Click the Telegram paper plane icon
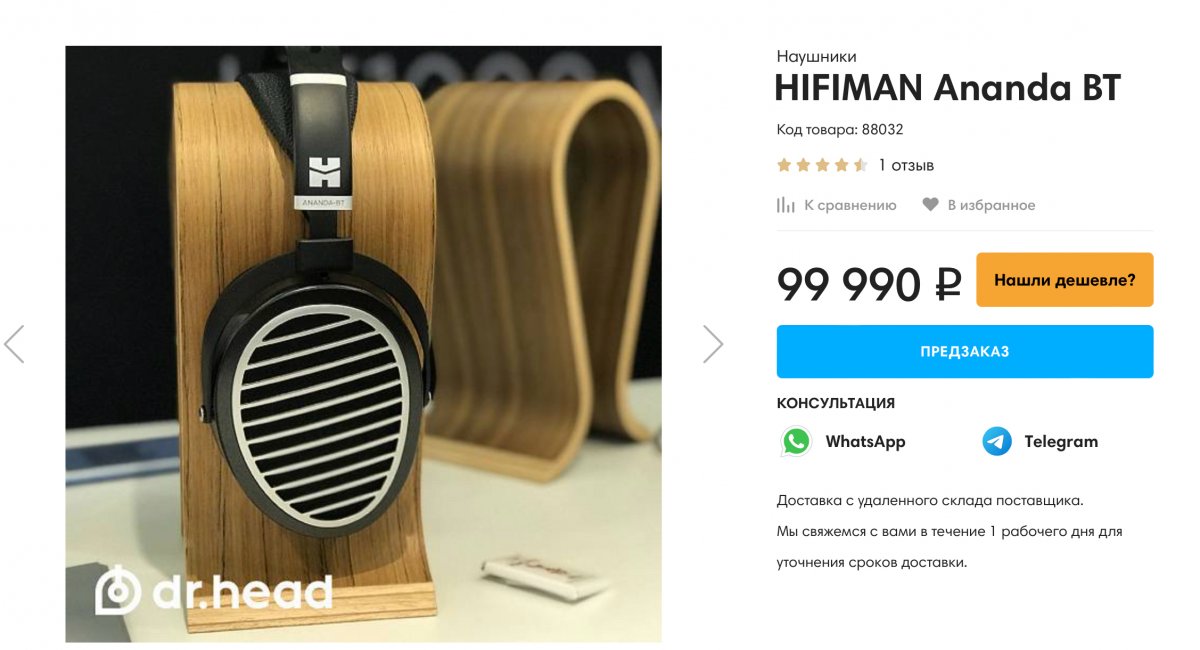This screenshot has height=650, width=1200. pyautogui.click(x=997, y=441)
